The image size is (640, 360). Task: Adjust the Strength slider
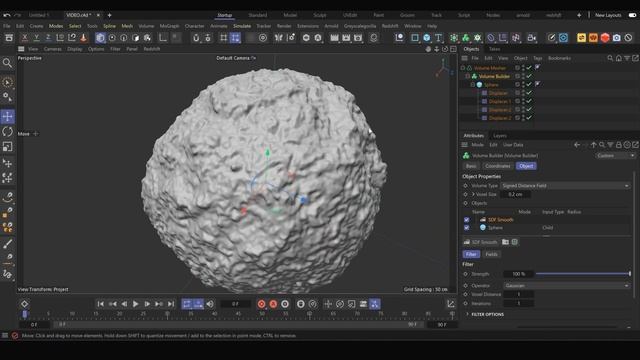pyautogui.click(x=583, y=274)
